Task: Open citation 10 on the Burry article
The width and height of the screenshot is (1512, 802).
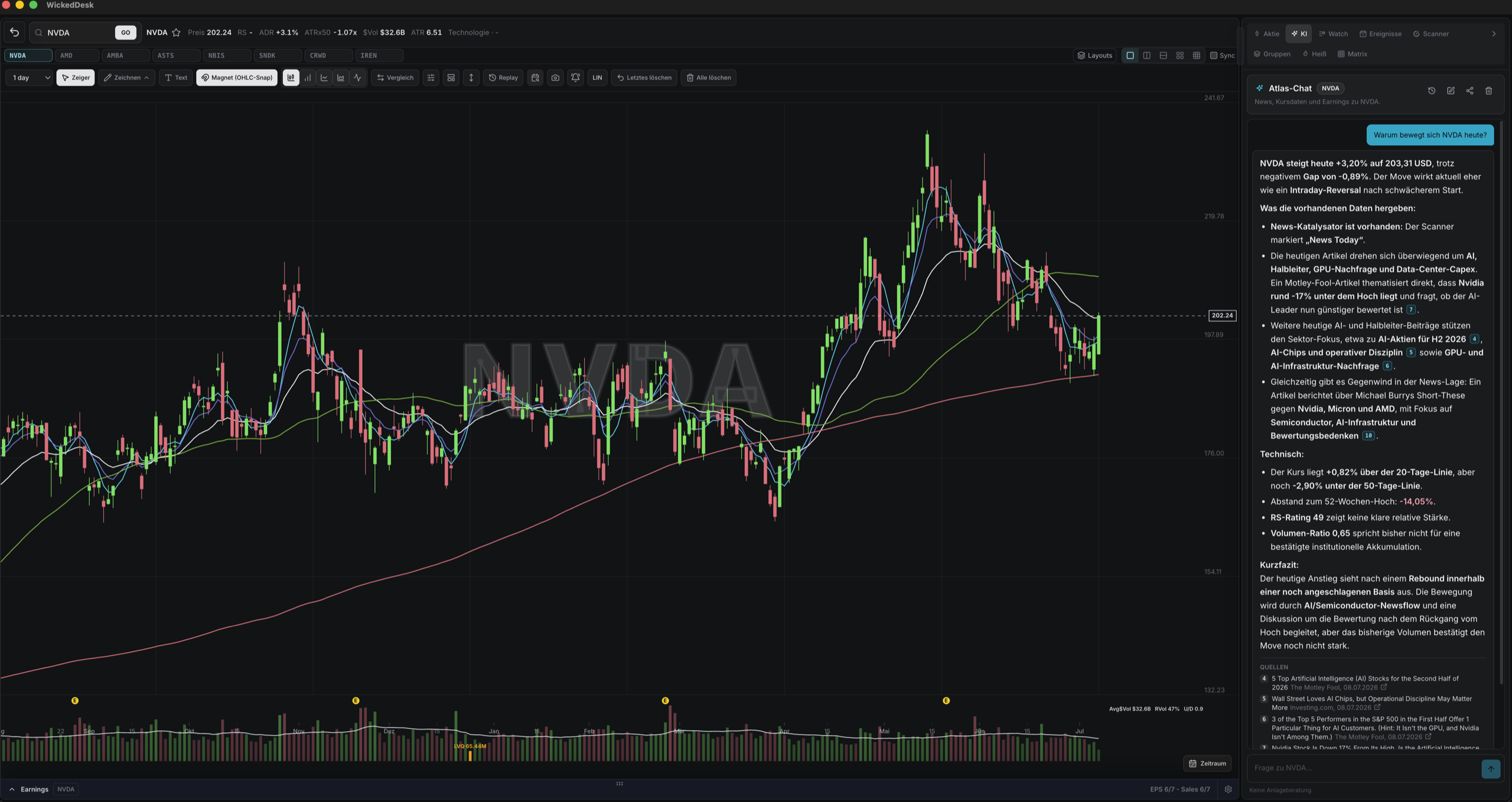Action: [1368, 436]
